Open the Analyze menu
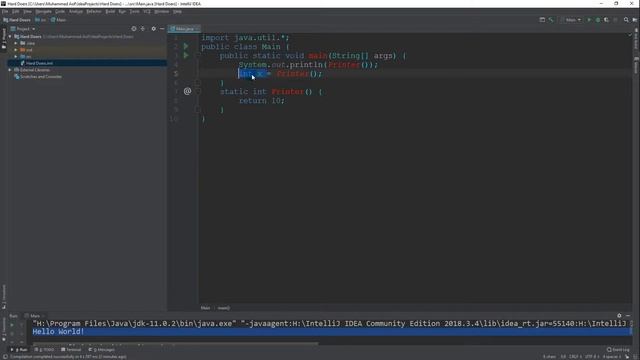This screenshot has width=640, height=360. [76, 11]
